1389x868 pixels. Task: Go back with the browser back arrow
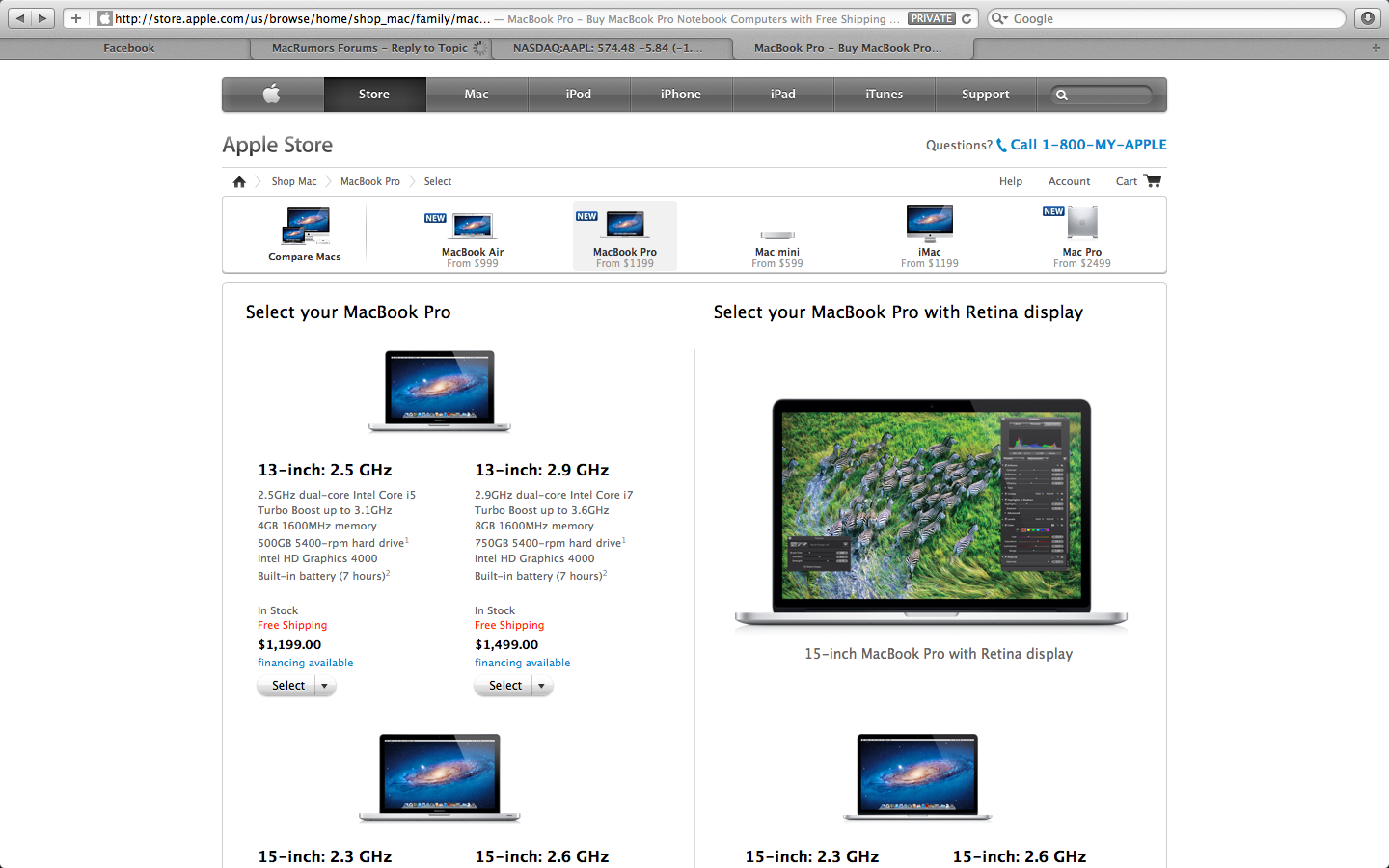tap(19, 18)
